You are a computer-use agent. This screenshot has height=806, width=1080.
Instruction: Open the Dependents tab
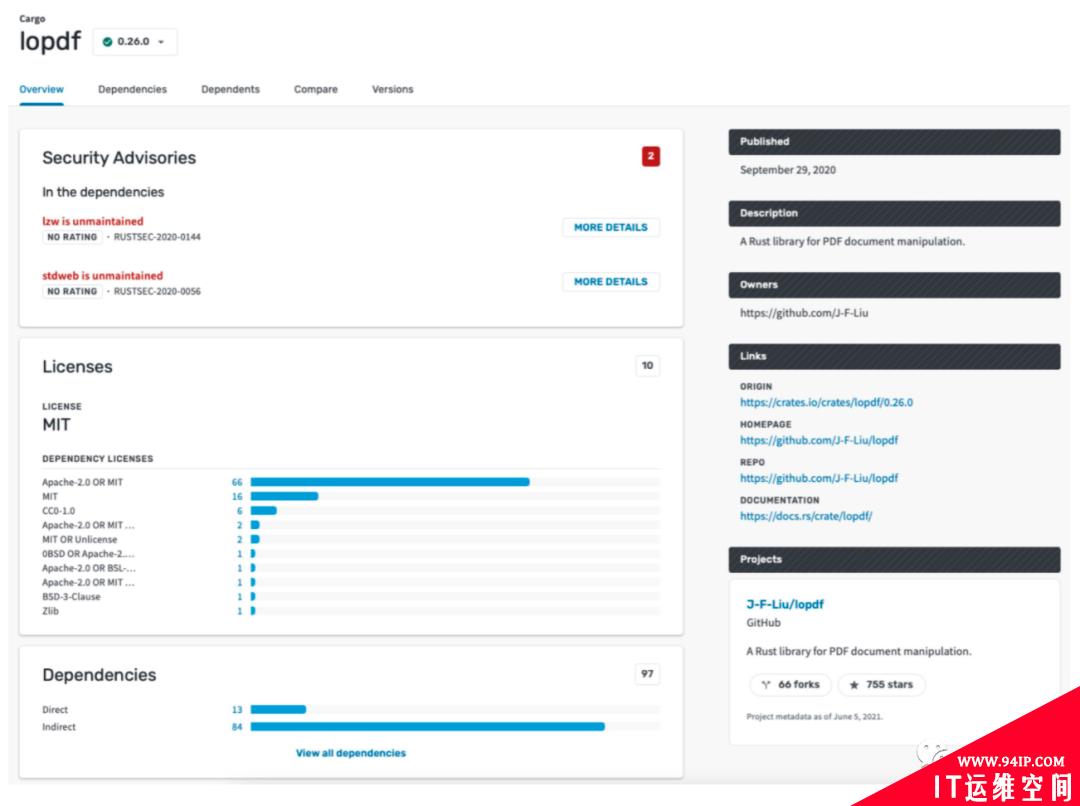click(230, 89)
